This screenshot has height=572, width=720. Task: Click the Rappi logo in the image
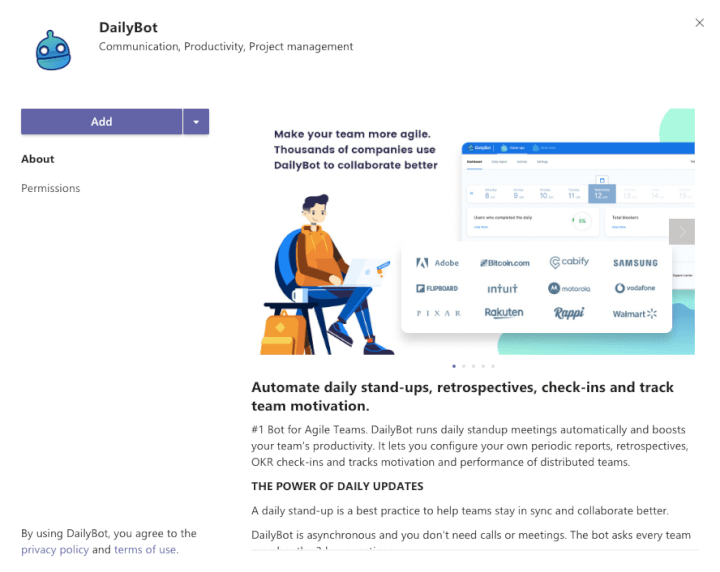[569, 313]
